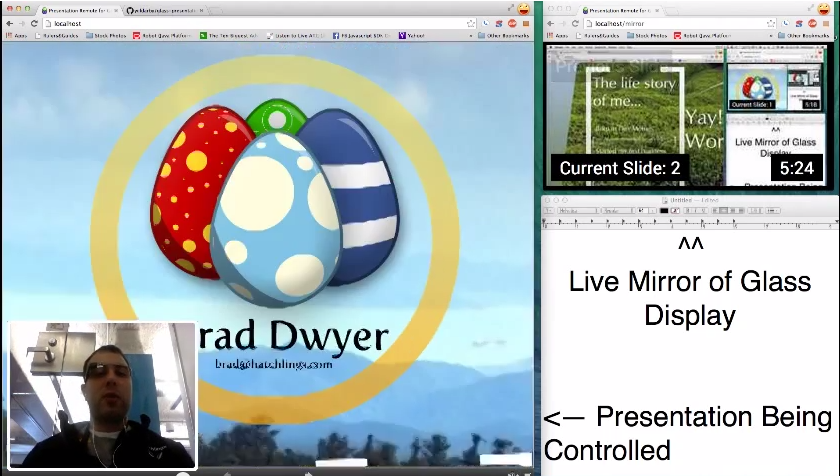Open a new tab in the left browser
Viewport: 840px width, 476px height.
[215, 10]
